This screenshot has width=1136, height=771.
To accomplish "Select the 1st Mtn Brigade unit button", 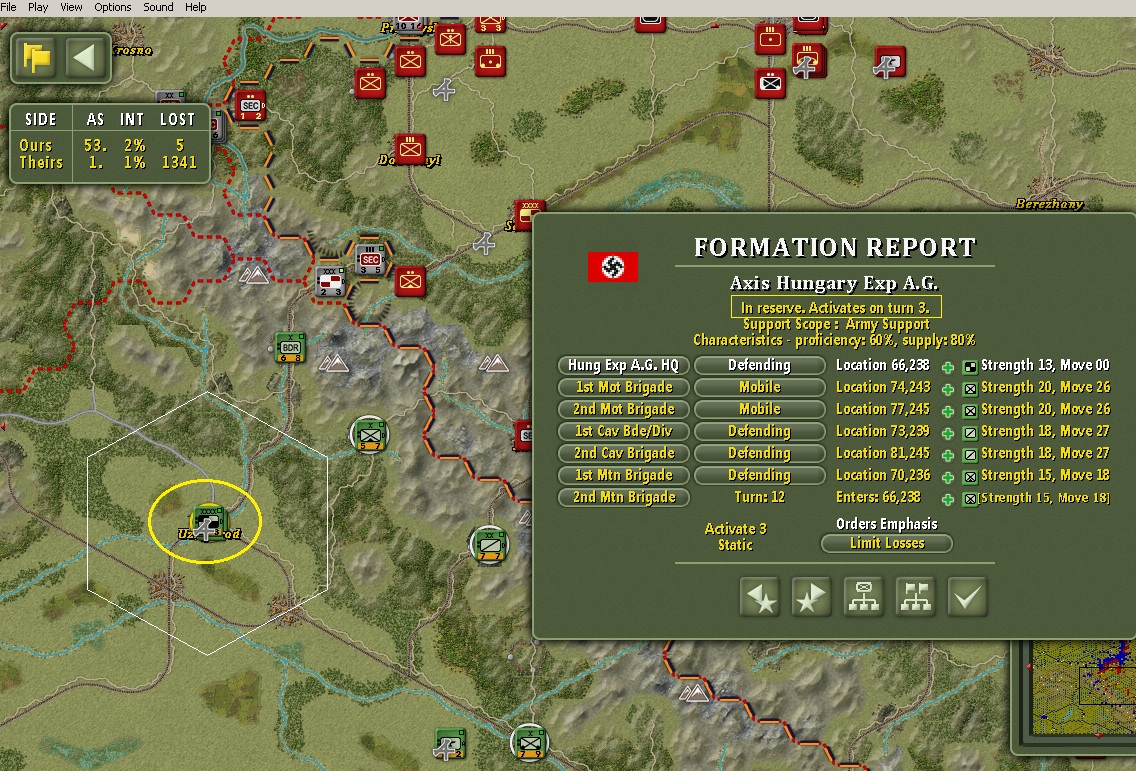I will point(623,475).
